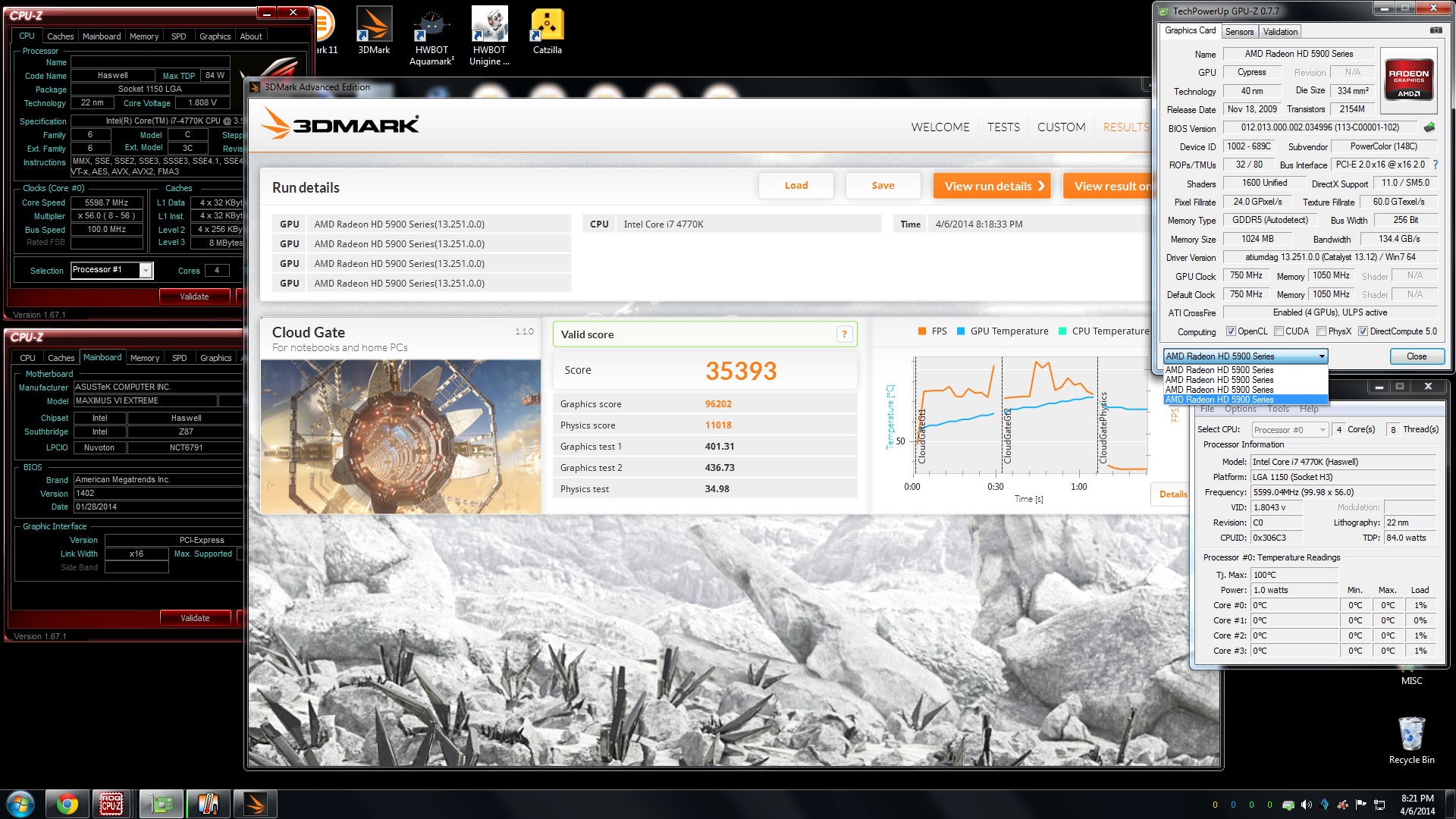Open Caches tab in top CPU-Z window

(x=60, y=36)
